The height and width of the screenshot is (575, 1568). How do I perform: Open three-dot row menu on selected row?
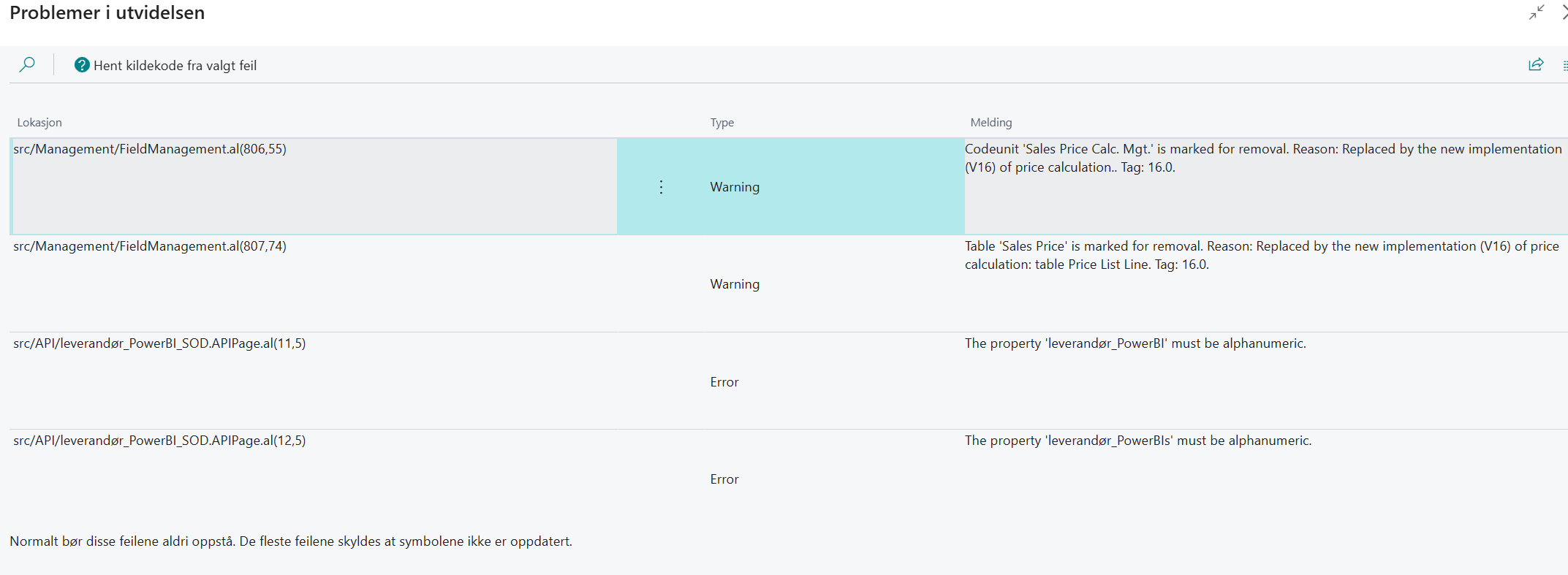pos(661,187)
